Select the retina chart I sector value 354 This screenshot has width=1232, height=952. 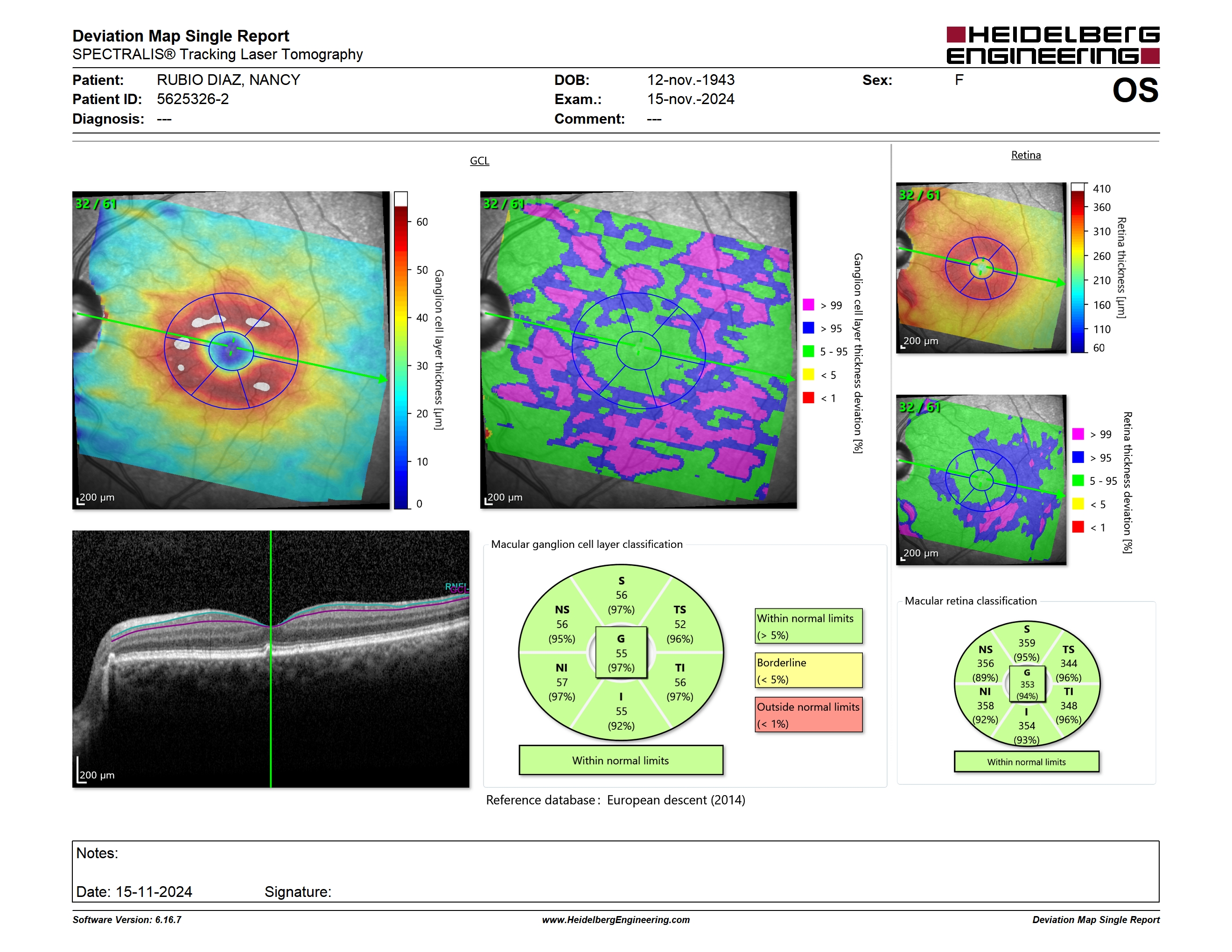[x=1027, y=726]
